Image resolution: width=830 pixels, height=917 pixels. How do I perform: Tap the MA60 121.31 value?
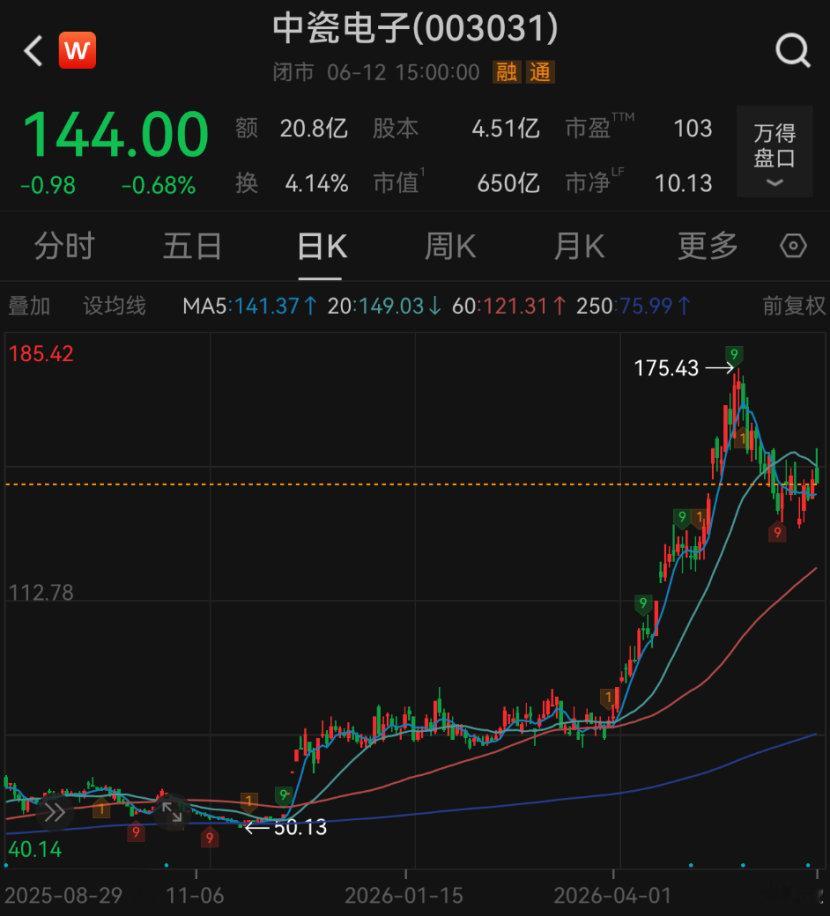pyautogui.click(x=509, y=306)
